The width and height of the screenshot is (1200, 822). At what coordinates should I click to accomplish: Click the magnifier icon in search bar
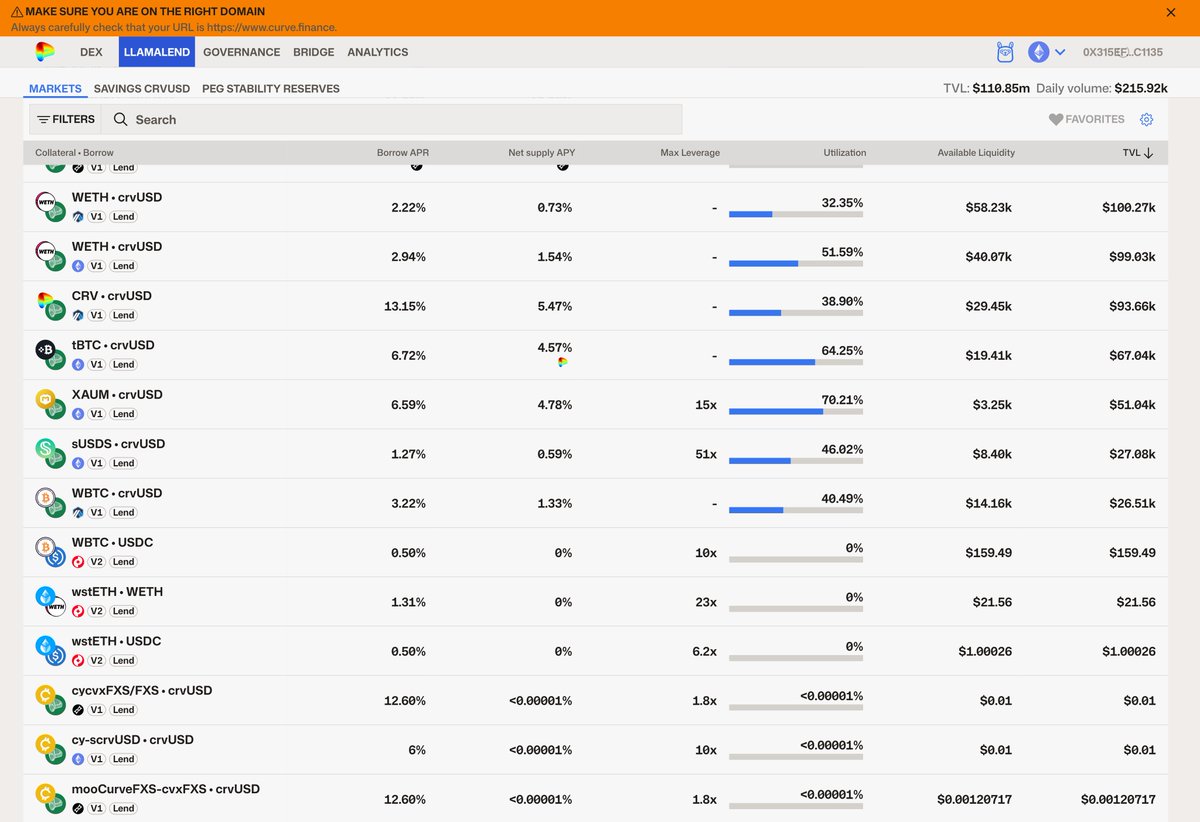(x=120, y=119)
